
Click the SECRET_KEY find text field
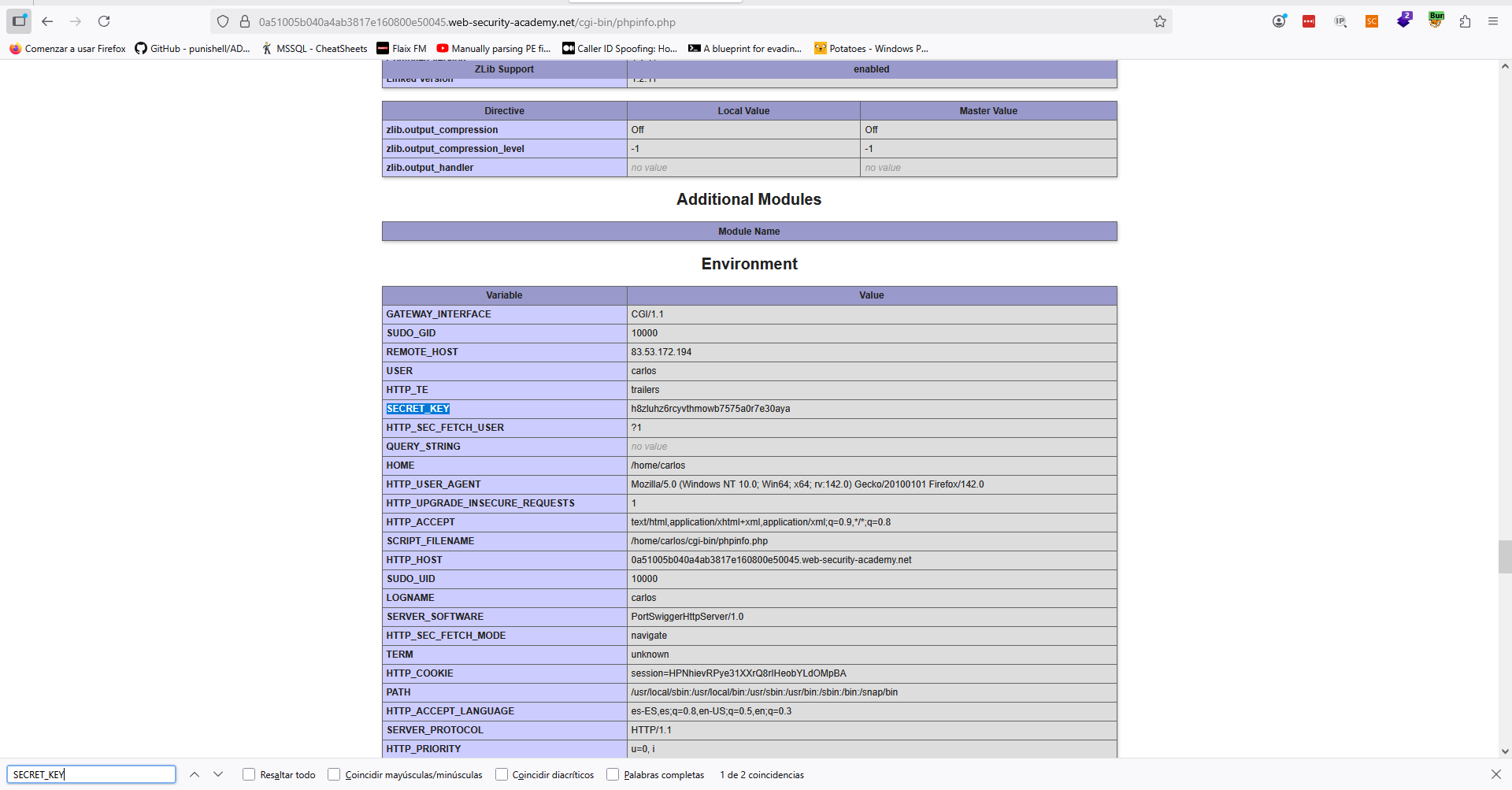(91, 774)
